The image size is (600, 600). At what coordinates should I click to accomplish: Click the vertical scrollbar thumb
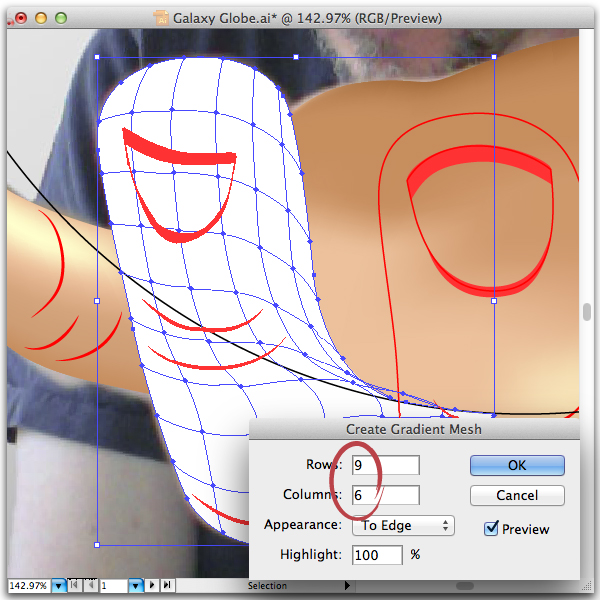587,311
